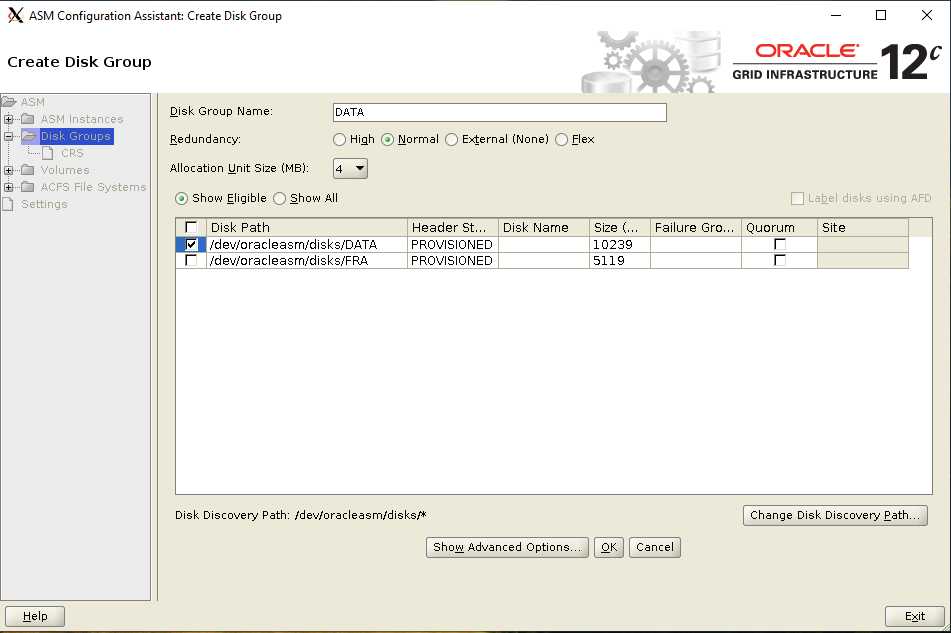Click the Failure Group cell for FRA row
The image size is (951, 633).
coord(696,260)
